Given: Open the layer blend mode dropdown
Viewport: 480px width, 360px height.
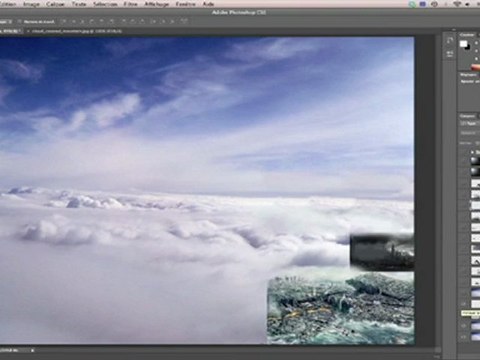Looking at the screenshot, I should [x=470, y=133].
